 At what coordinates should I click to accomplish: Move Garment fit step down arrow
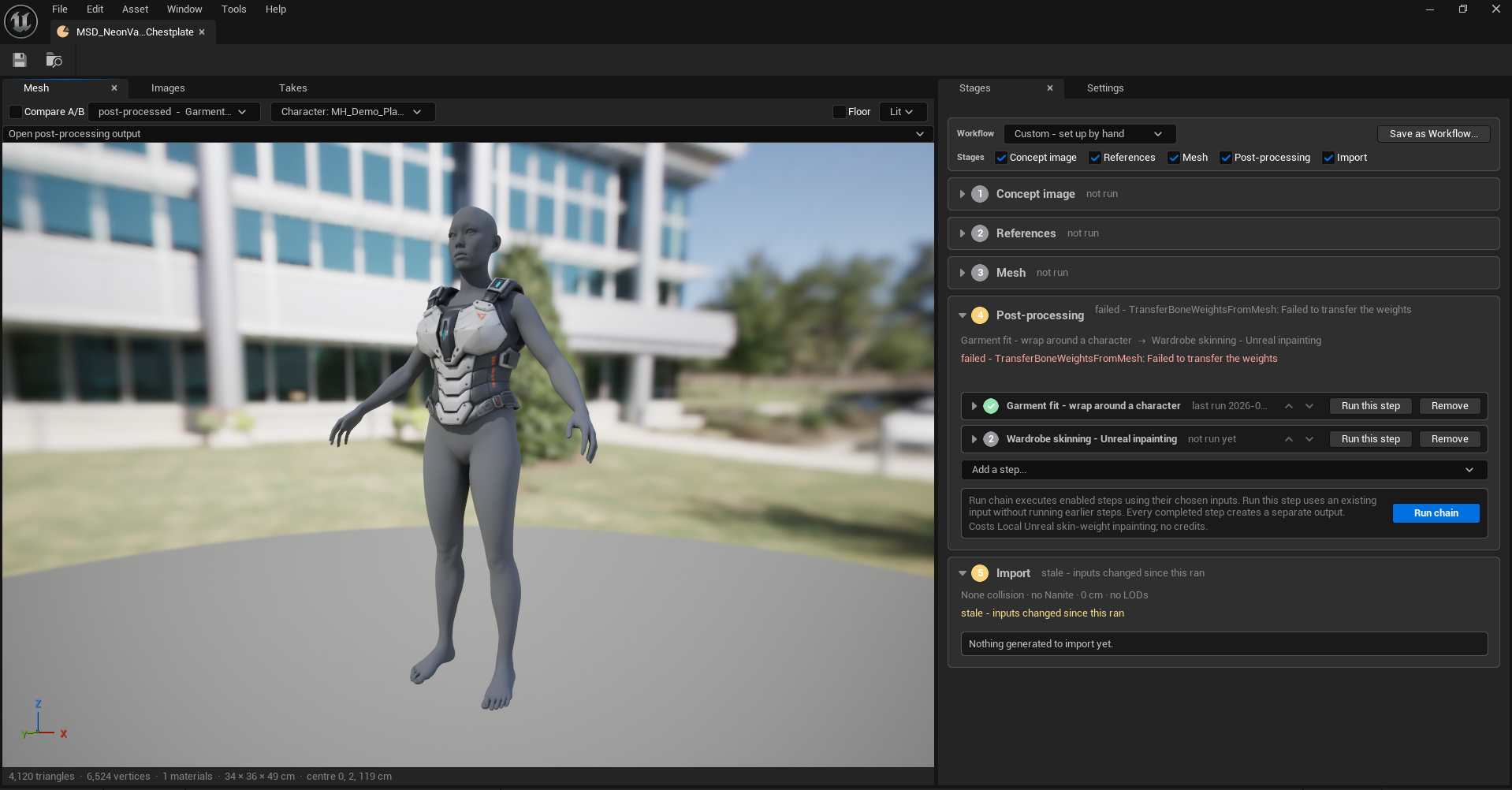[1309, 406]
